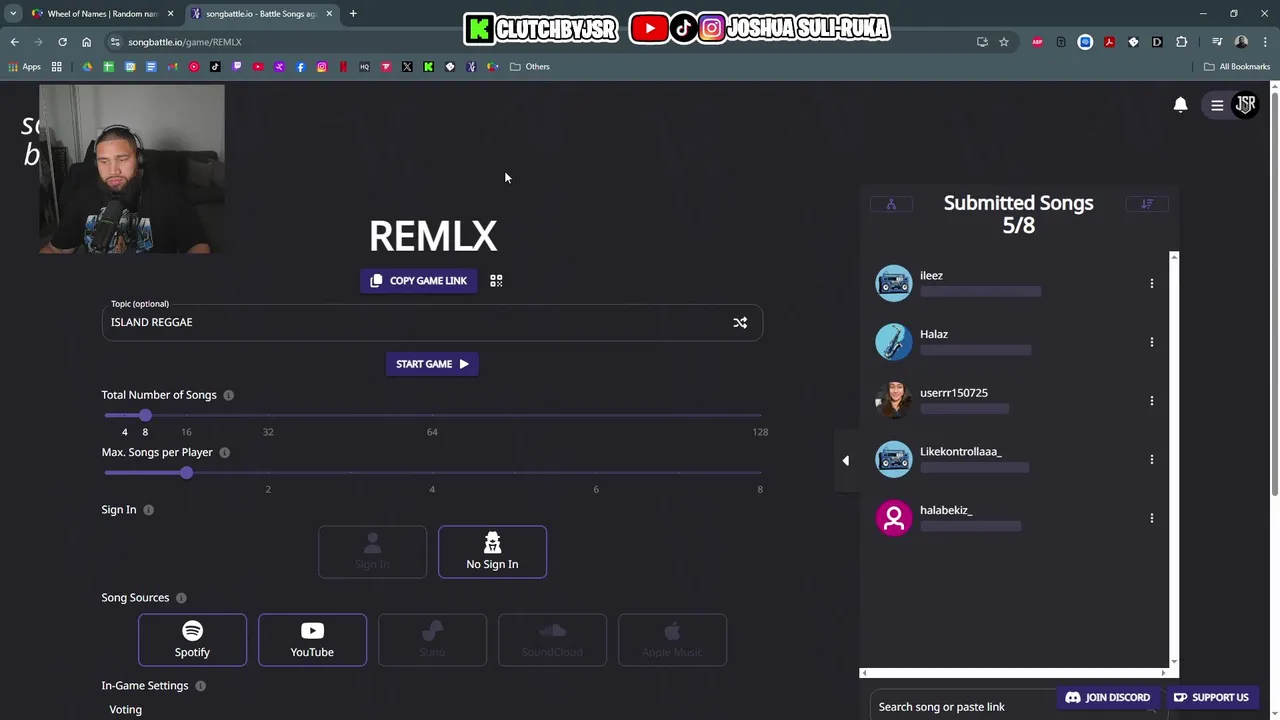Viewport: 1280px width, 720px height.
Task: Open the hamburger menu near JSR avatar
Action: tap(1217, 105)
